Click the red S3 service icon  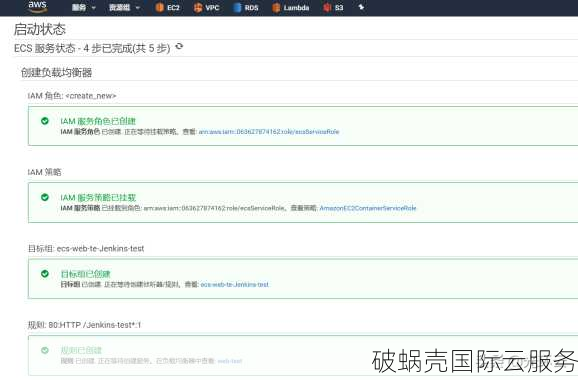pyautogui.click(x=327, y=7)
